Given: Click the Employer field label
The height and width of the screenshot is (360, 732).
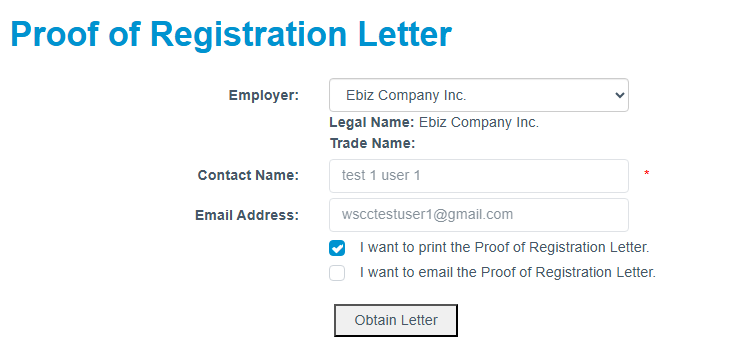Looking at the screenshot, I should pos(263,95).
